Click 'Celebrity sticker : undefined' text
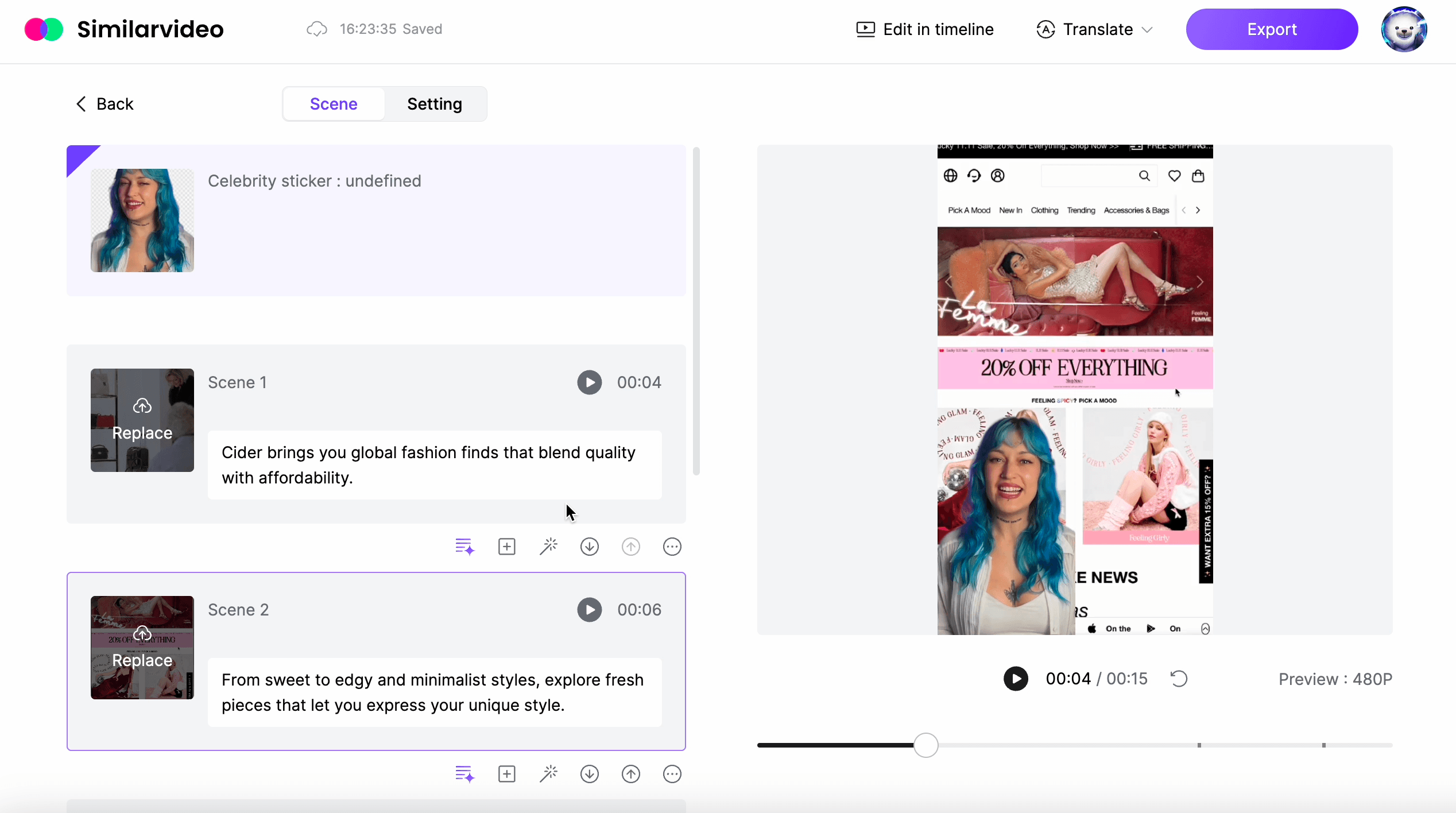1456x813 pixels. click(315, 181)
